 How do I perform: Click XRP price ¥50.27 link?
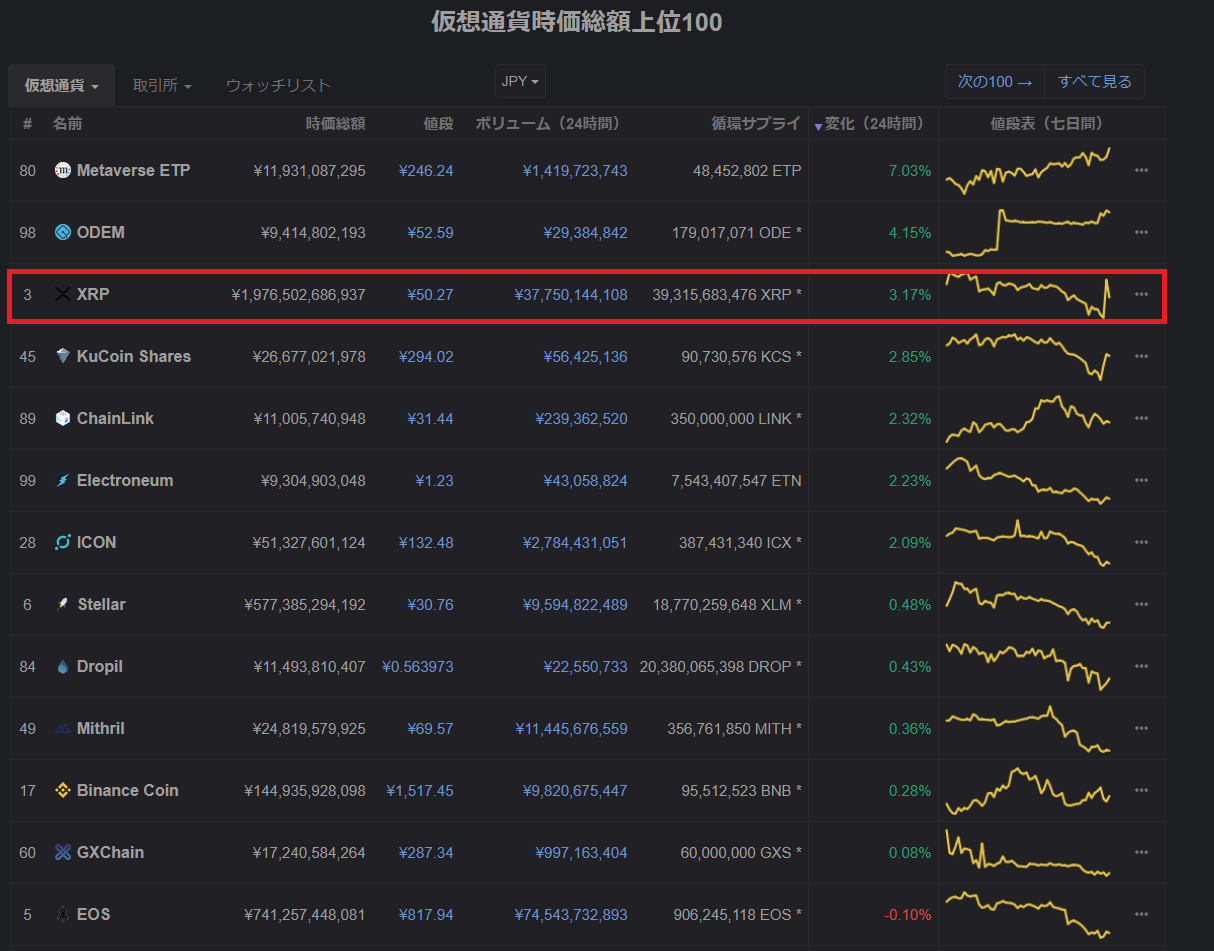430,295
